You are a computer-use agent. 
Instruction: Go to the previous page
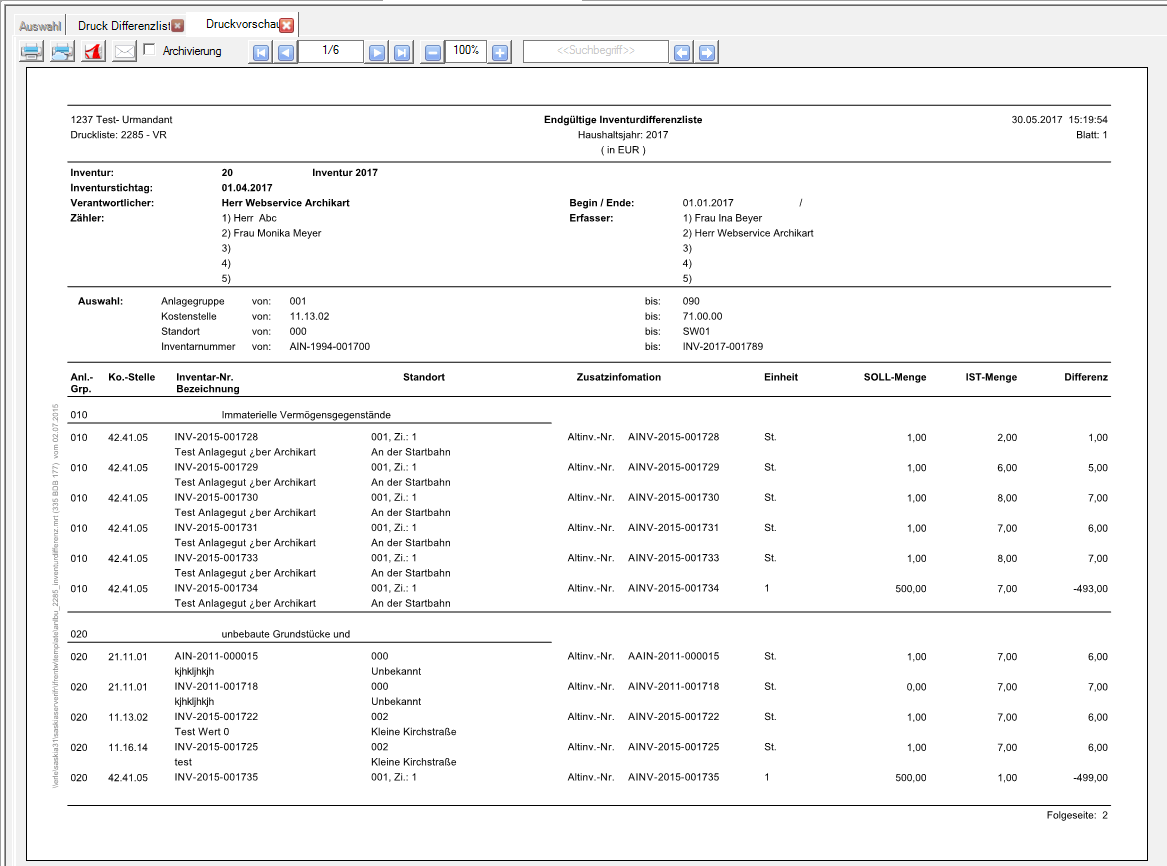point(285,53)
